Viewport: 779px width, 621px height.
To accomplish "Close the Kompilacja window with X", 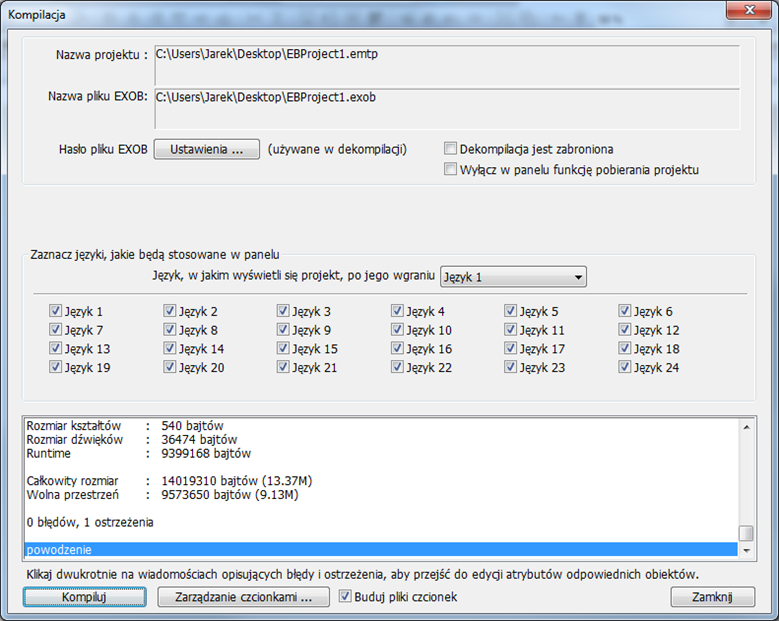I will [x=750, y=10].
